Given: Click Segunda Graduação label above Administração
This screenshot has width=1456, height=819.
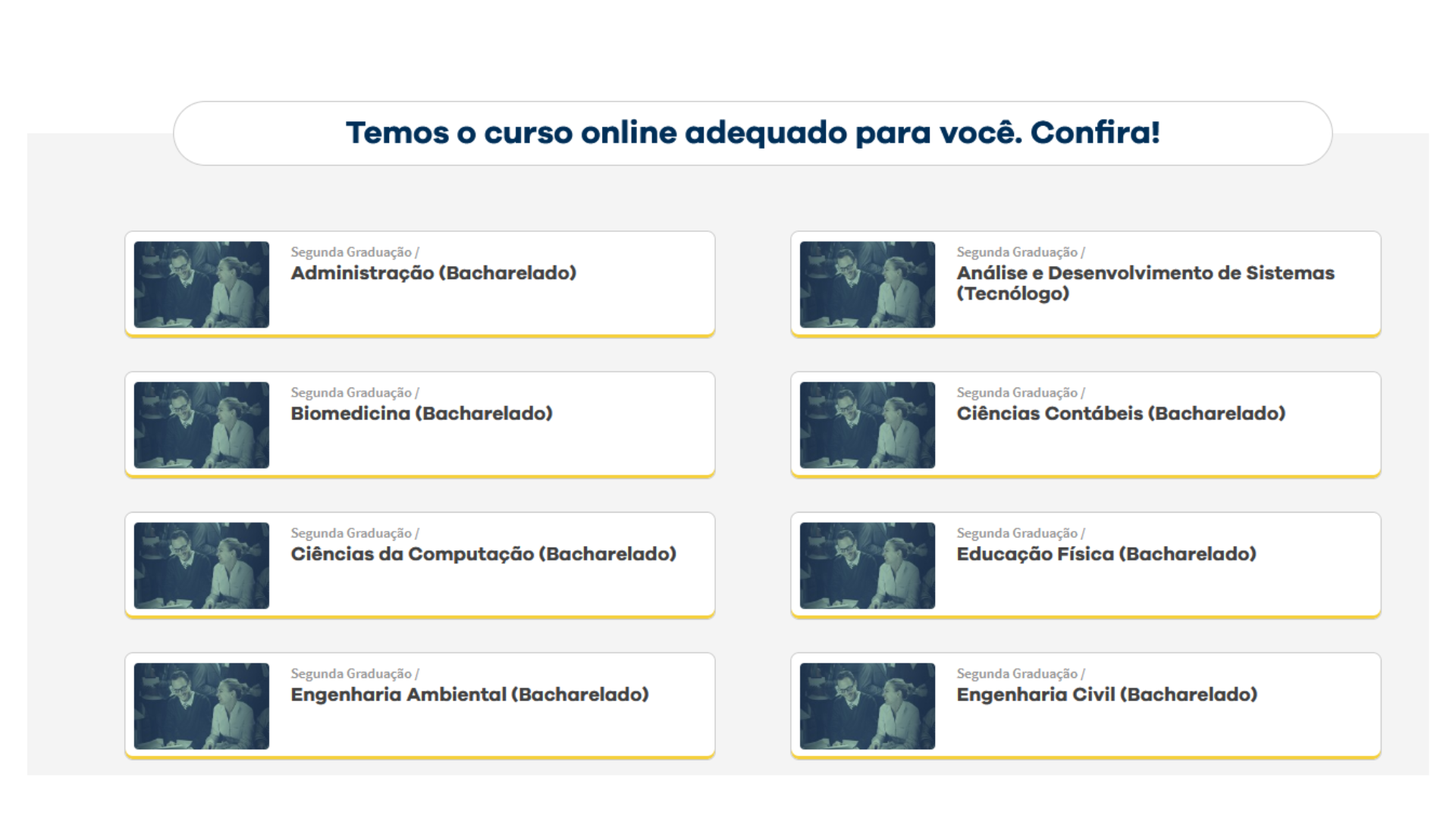Looking at the screenshot, I should click(355, 253).
